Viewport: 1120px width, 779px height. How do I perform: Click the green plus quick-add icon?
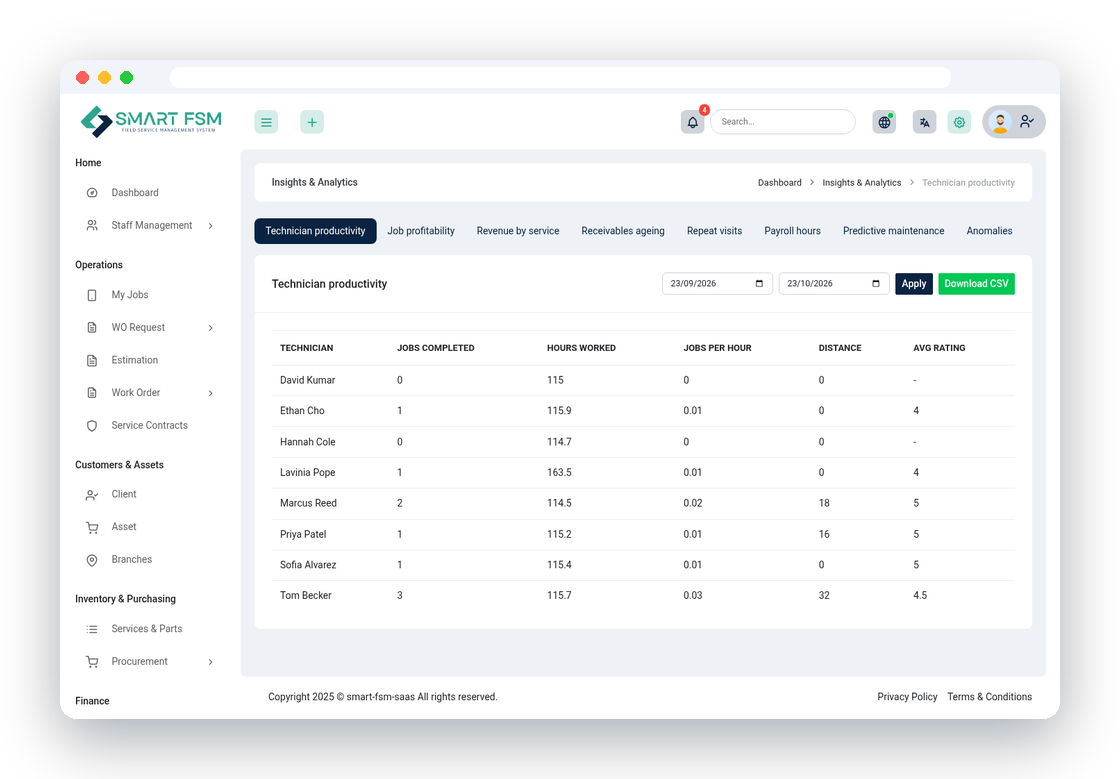click(312, 122)
